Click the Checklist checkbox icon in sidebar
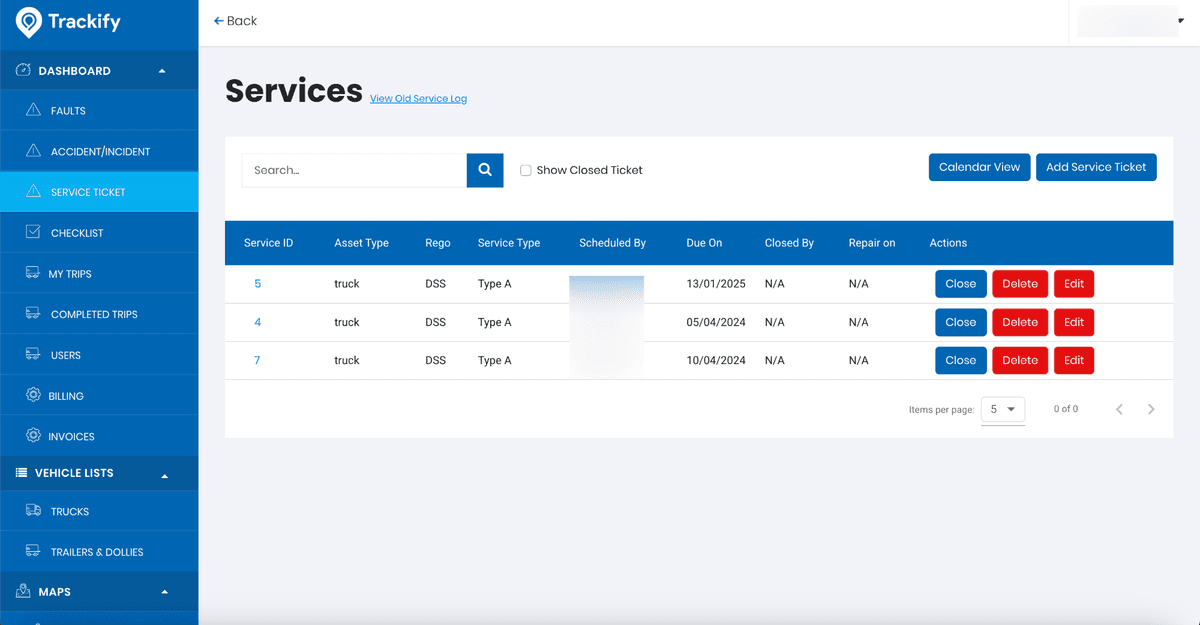The width and height of the screenshot is (1200, 625). [33, 233]
